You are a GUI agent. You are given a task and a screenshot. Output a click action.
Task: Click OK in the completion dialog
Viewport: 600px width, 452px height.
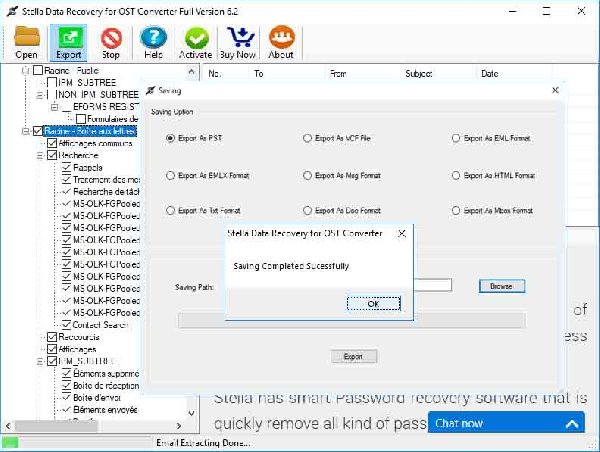coord(372,303)
